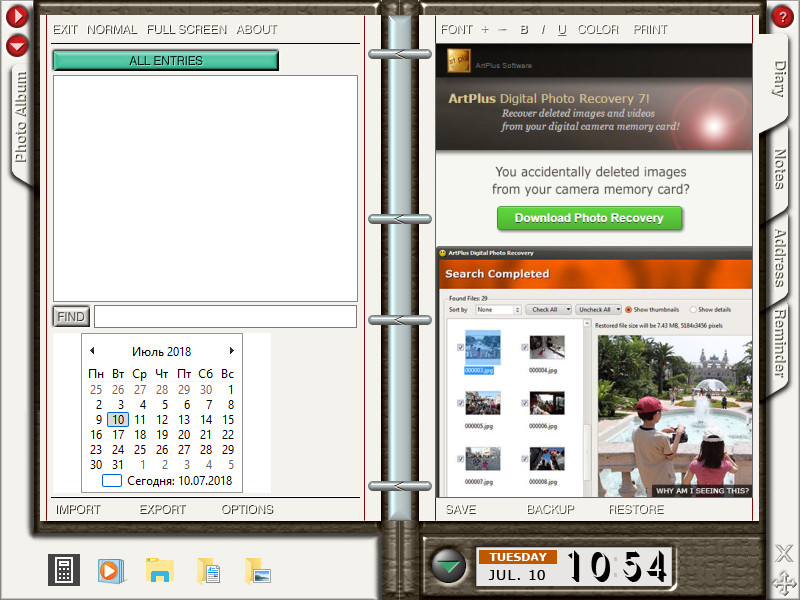Open OPTIONS
The height and width of the screenshot is (600, 800).
[x=247, y=510]
